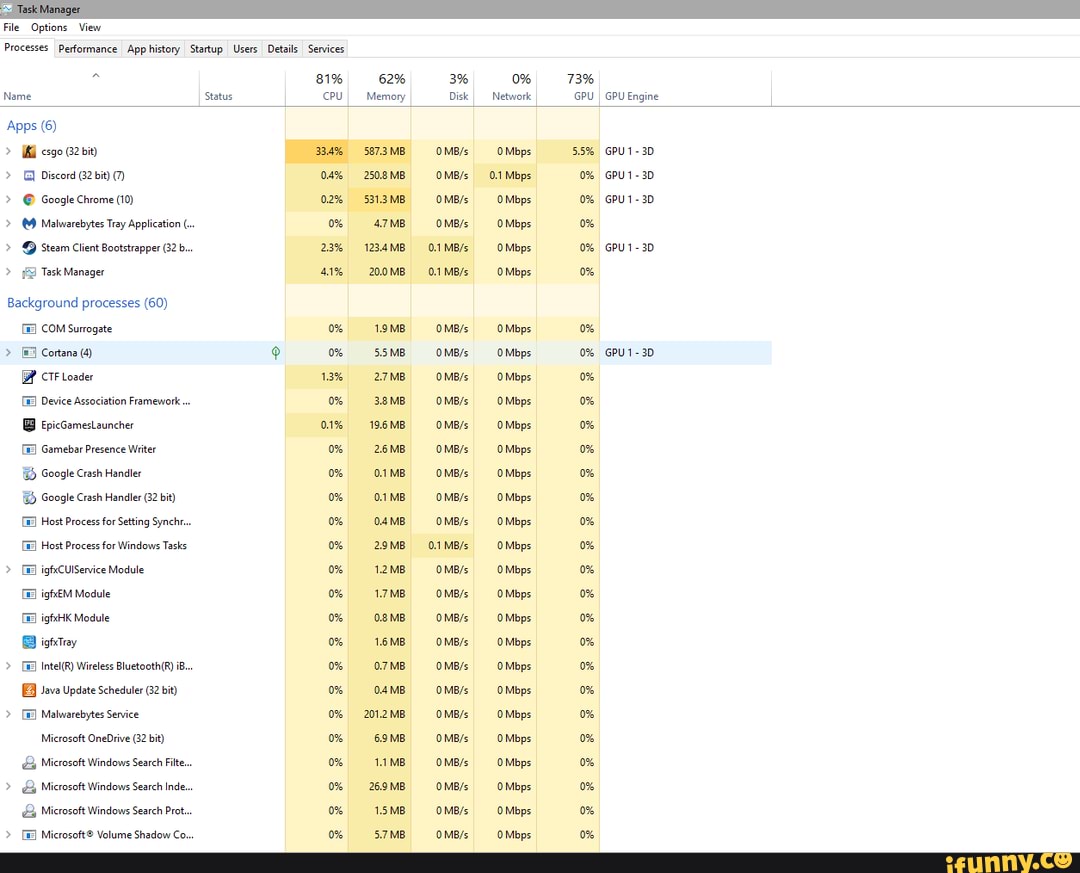Expand the Cortana (4) process group
The width and height of the screenshot is (1080, 873).
tap(8, 352)
